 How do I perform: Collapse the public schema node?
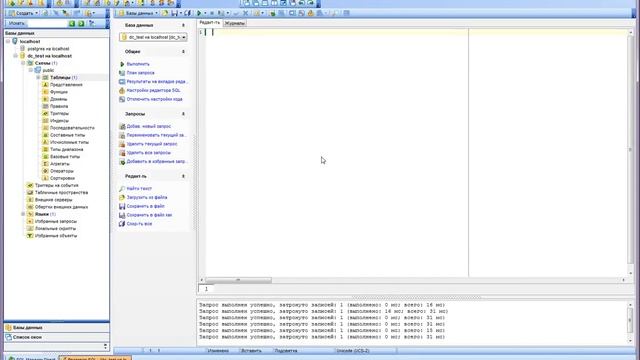coord(31,70)
